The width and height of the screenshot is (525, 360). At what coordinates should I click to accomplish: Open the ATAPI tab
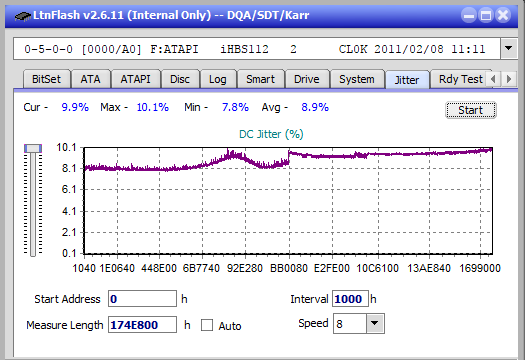135,79
